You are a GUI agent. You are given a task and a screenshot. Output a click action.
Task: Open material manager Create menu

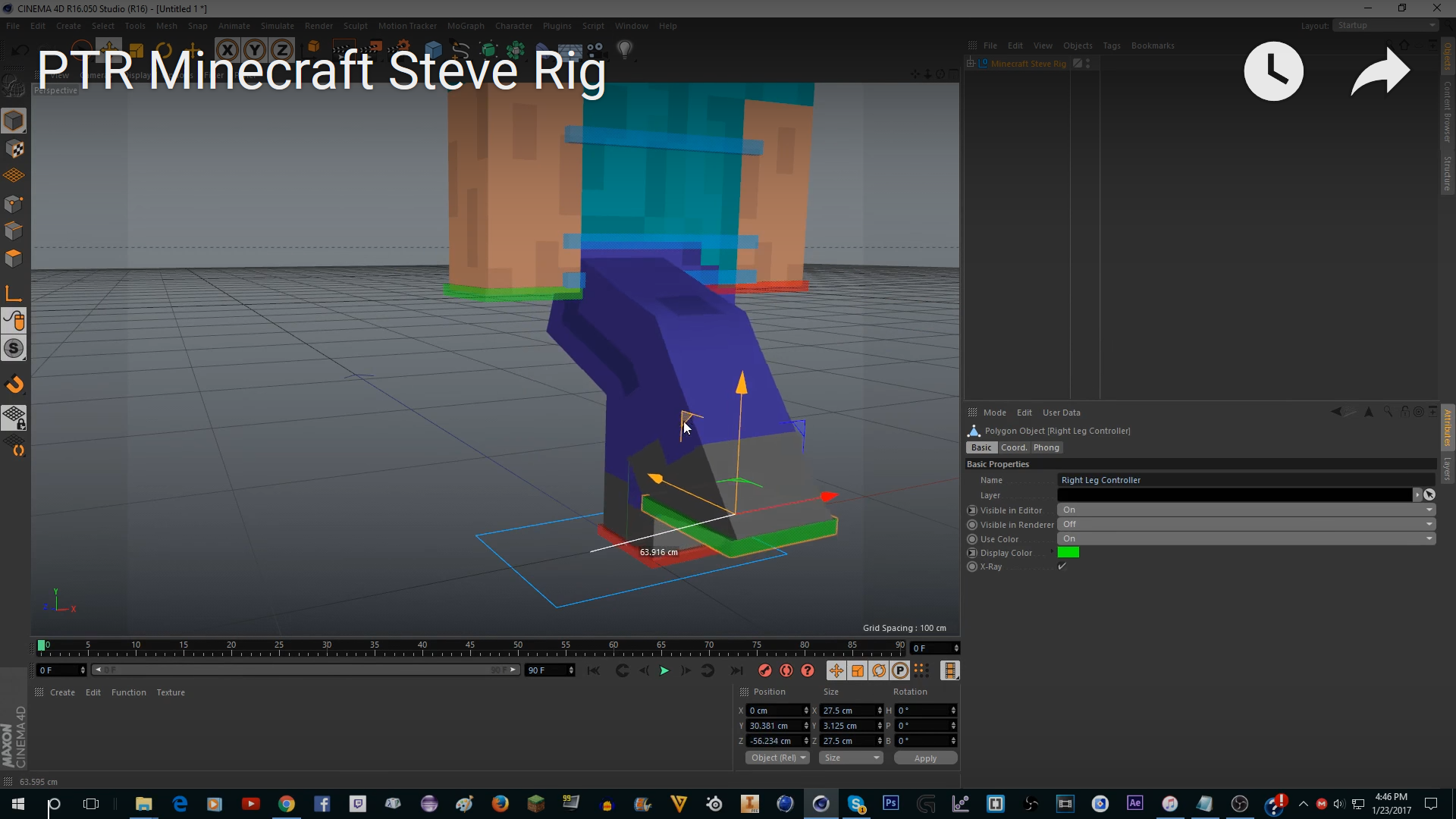[62, 692]
